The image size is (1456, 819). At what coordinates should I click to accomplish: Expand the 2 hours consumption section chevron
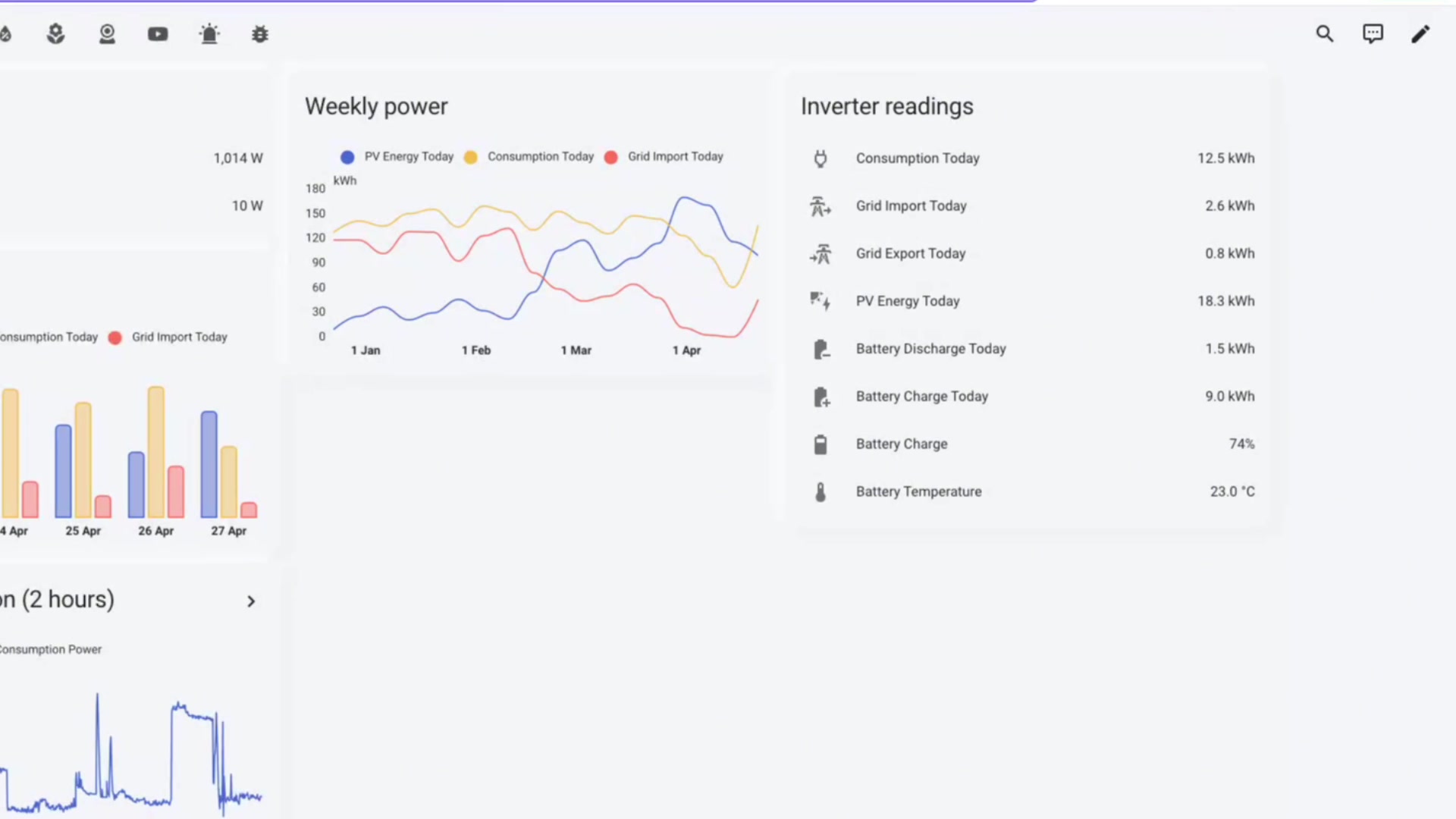tap(250, 601)
